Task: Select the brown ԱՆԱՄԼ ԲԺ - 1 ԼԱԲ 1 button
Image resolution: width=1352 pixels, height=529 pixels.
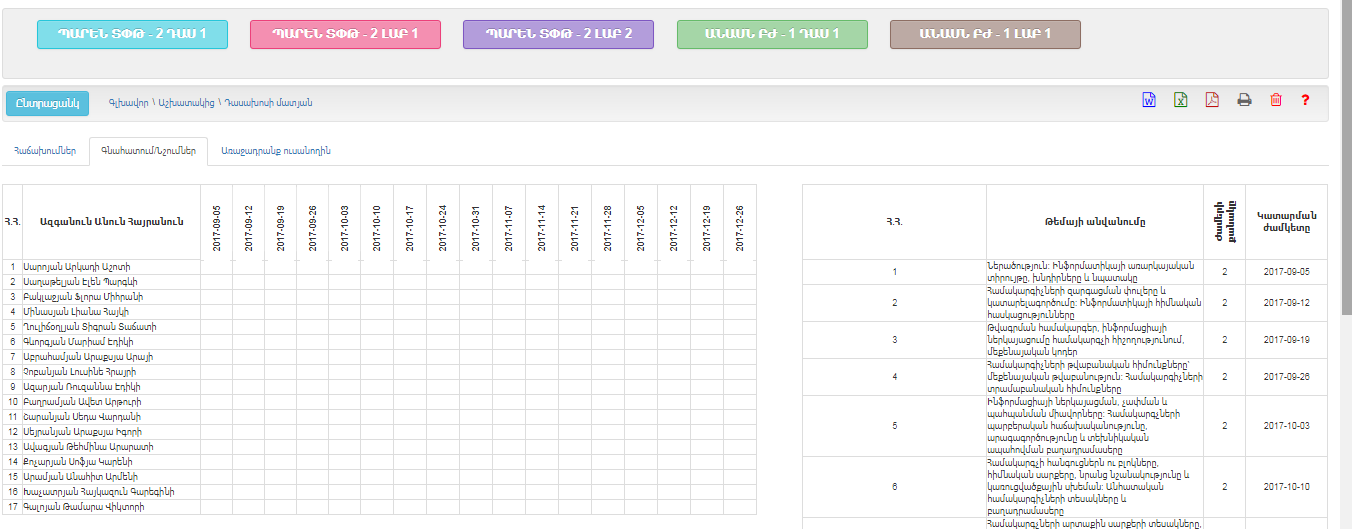Action: 985,34
